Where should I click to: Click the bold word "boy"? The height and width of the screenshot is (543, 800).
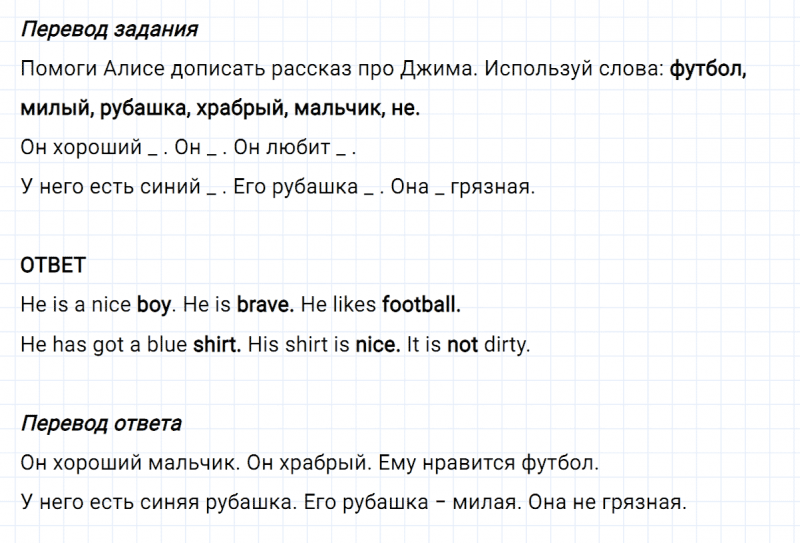[x=154, y=305]
